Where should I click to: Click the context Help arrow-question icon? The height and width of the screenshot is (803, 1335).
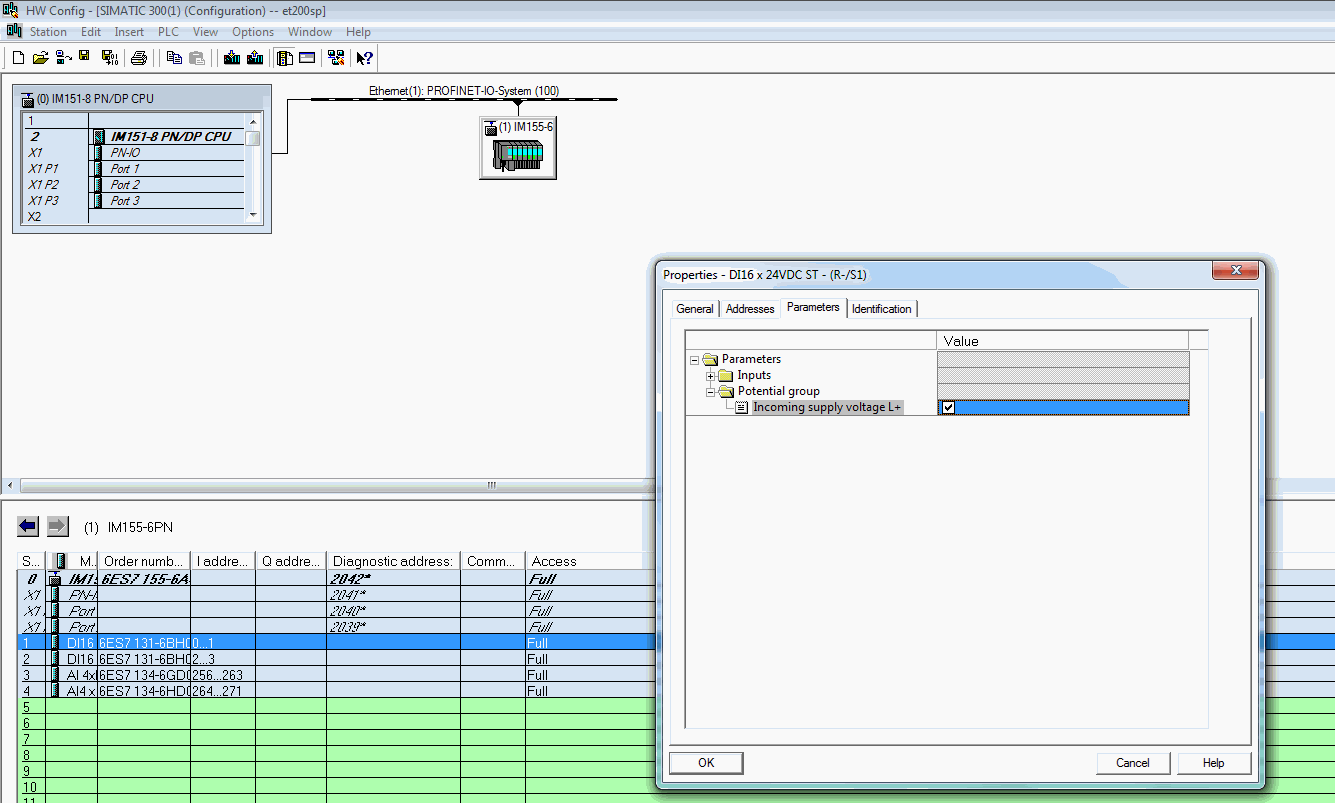coord(365,58)
